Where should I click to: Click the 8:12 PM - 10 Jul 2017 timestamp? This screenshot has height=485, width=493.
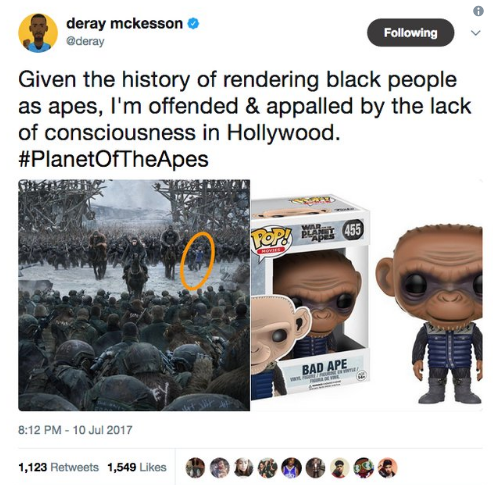point(75,430)
